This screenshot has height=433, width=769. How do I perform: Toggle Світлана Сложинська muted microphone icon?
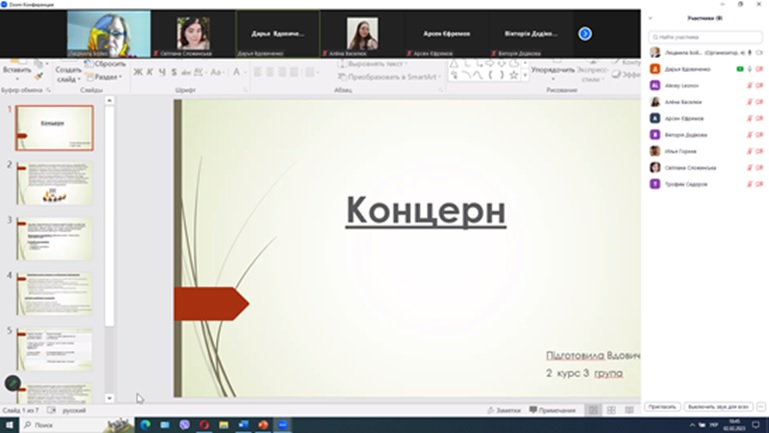coord(750,168)
